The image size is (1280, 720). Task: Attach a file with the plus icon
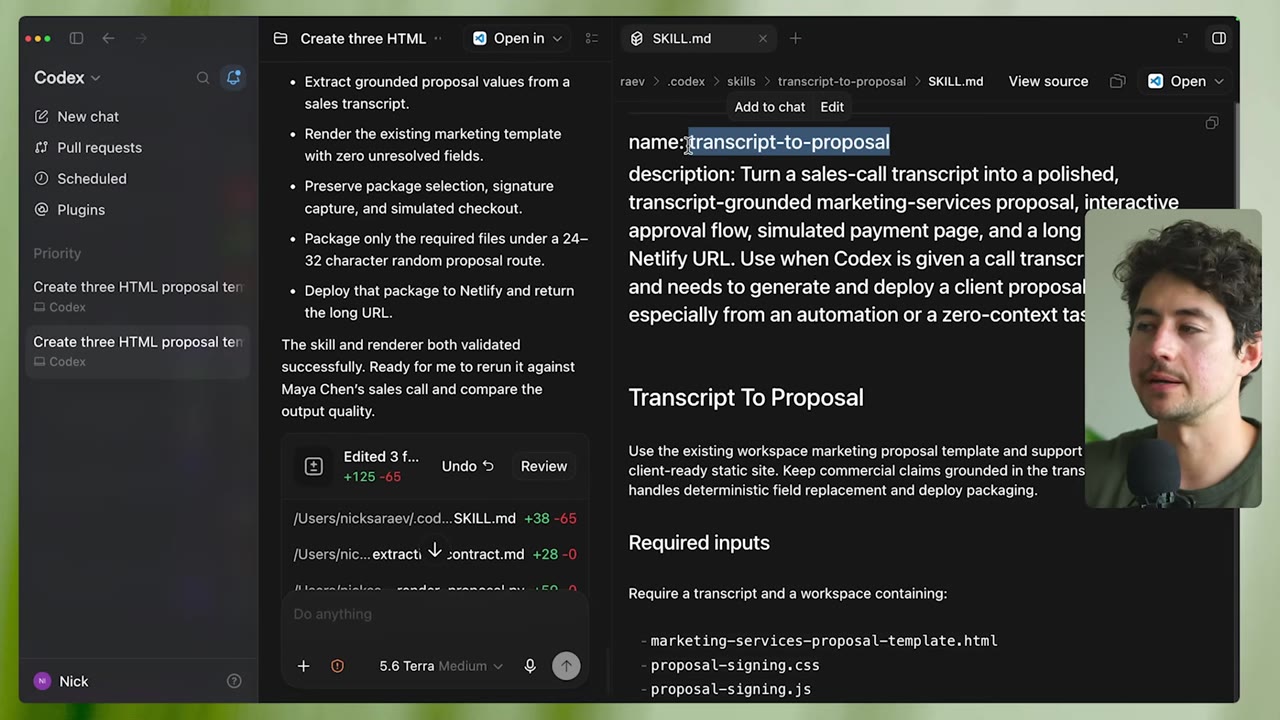[303, 666]
